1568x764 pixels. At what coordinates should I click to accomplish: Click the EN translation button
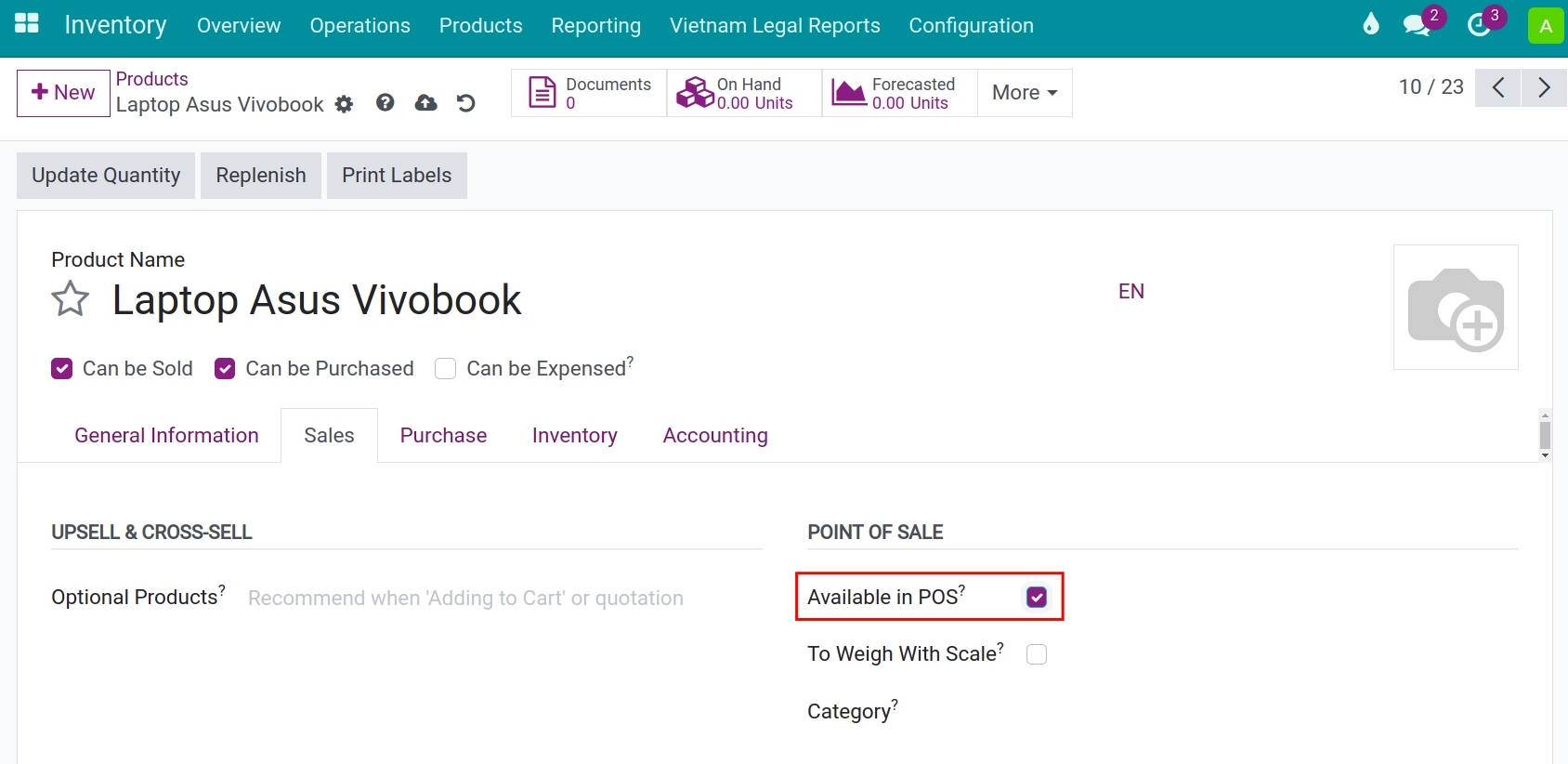(1131, 292)
